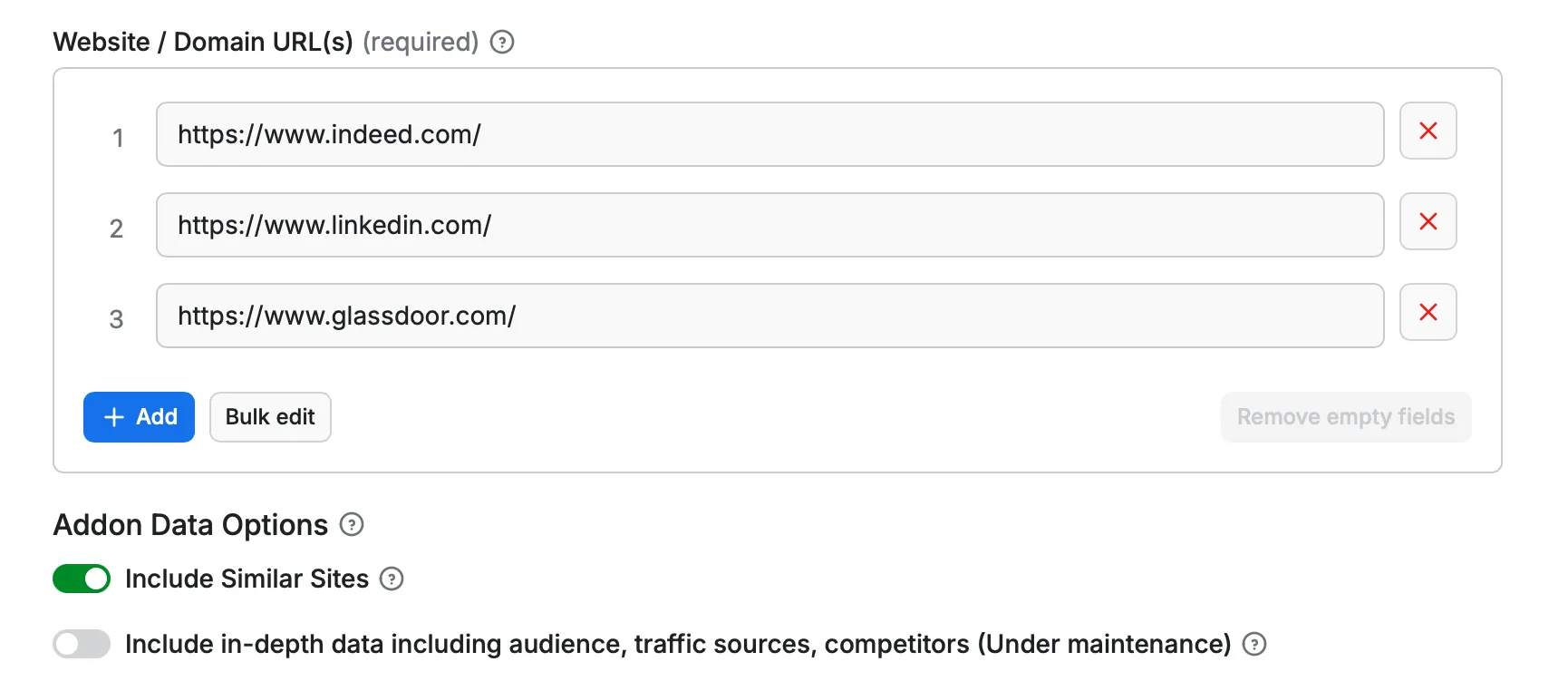Viewport: 1568px width, 691px height.
Task: Disable the Include Similar Sites toggle
Action: (81, 579)
